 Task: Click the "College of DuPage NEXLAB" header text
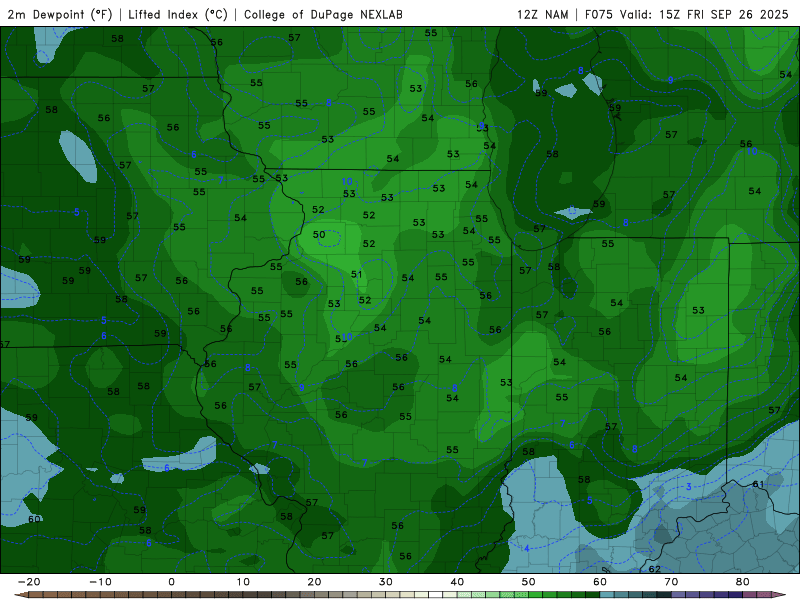tap(323, 14)
